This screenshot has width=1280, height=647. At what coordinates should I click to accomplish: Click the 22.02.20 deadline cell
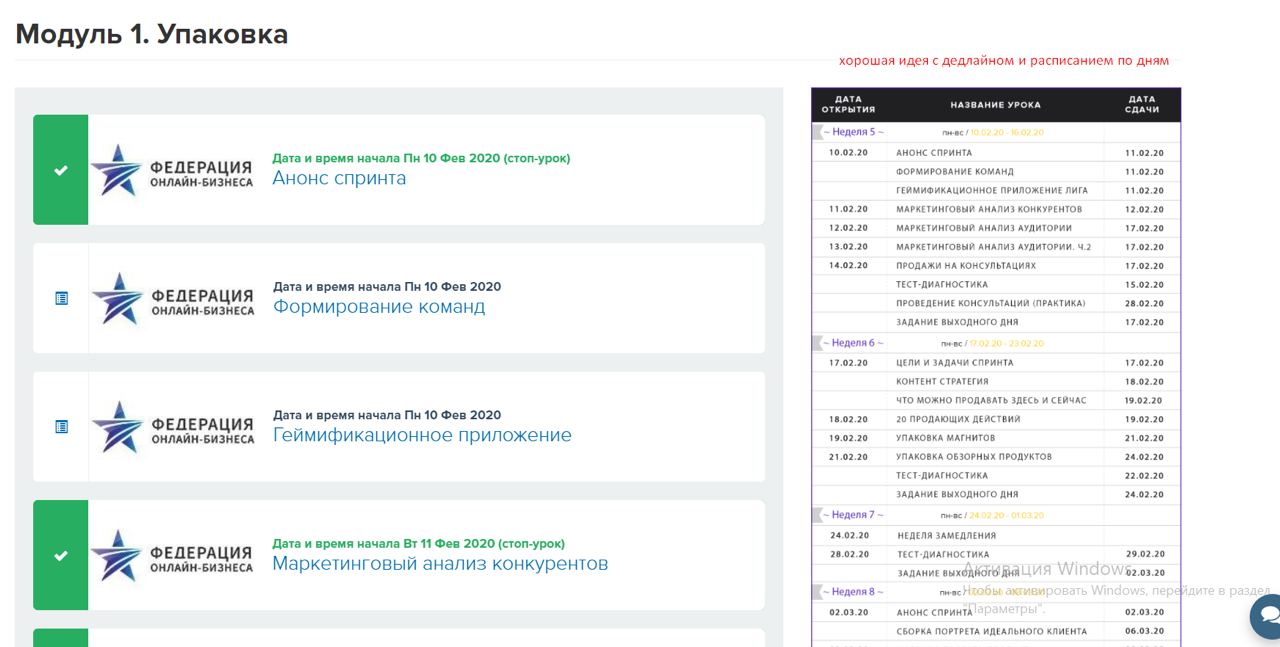point(1144,476)
